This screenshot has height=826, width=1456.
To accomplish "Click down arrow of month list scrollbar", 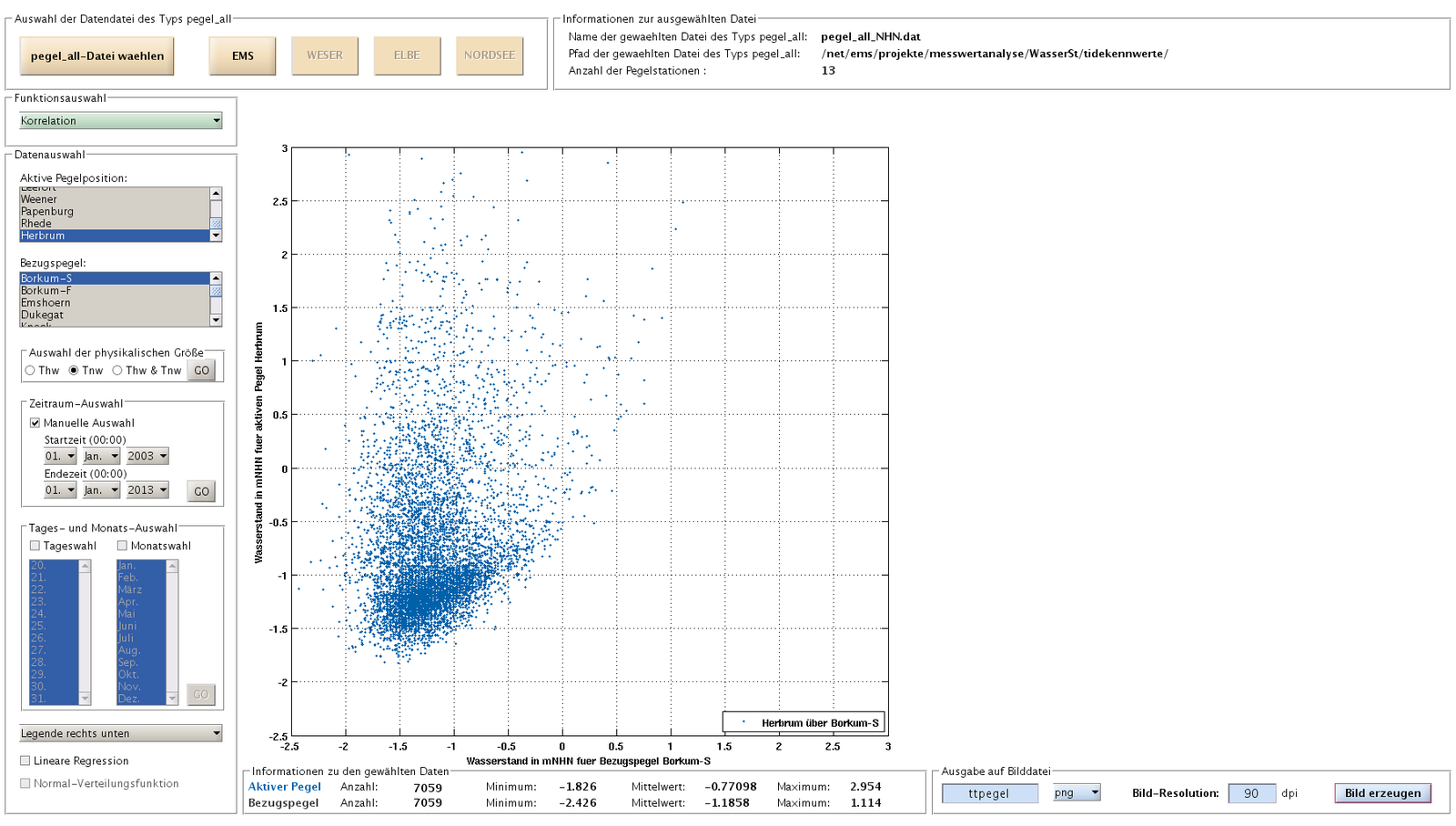I will [172, 699].
